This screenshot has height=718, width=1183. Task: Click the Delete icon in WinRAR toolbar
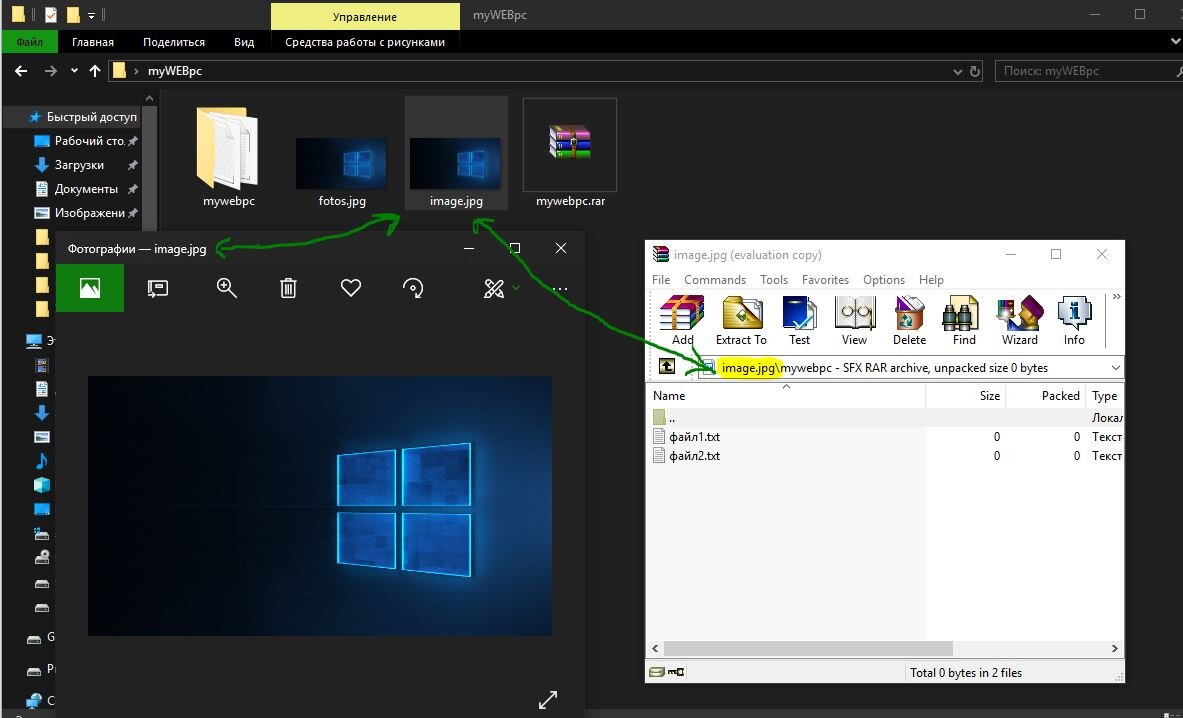[x=909, y=321]
